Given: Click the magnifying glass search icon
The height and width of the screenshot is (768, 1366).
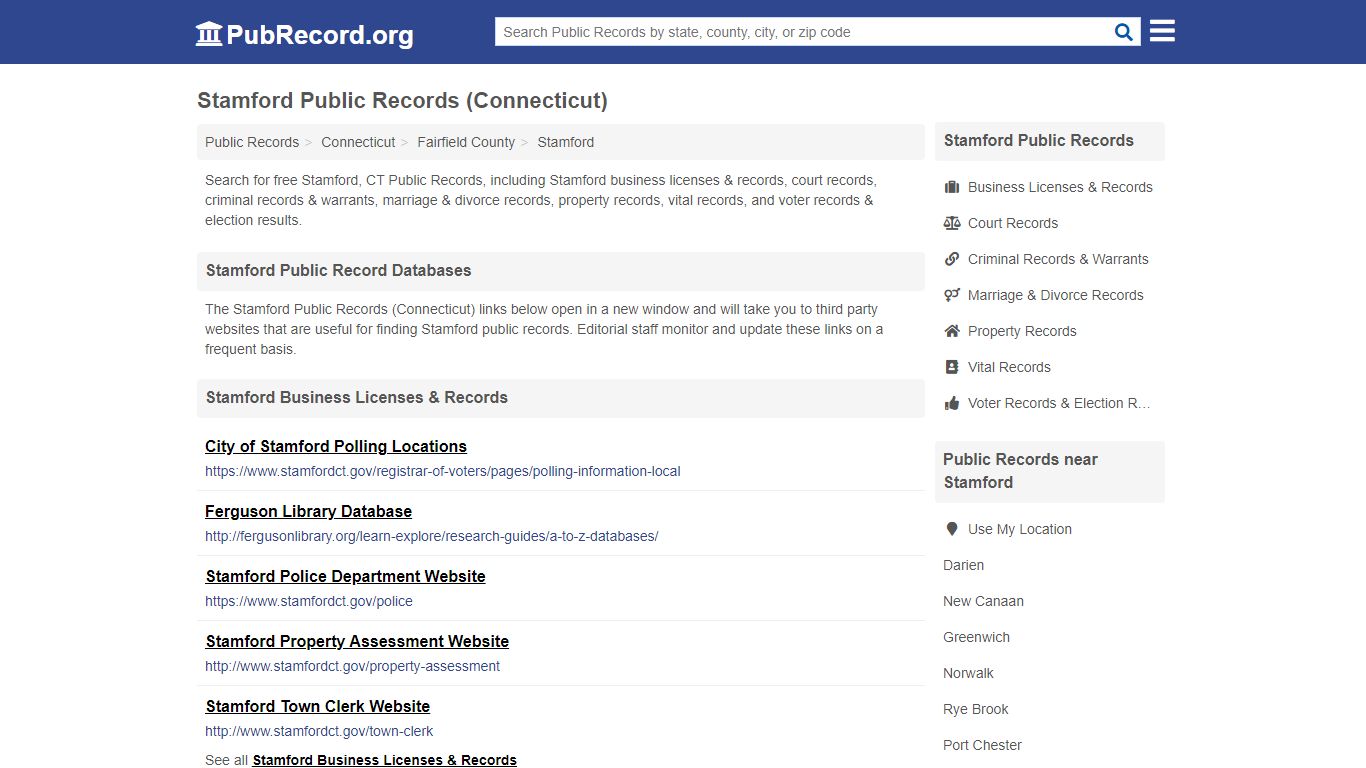Looking at the screenshot, I should 1124,32.
